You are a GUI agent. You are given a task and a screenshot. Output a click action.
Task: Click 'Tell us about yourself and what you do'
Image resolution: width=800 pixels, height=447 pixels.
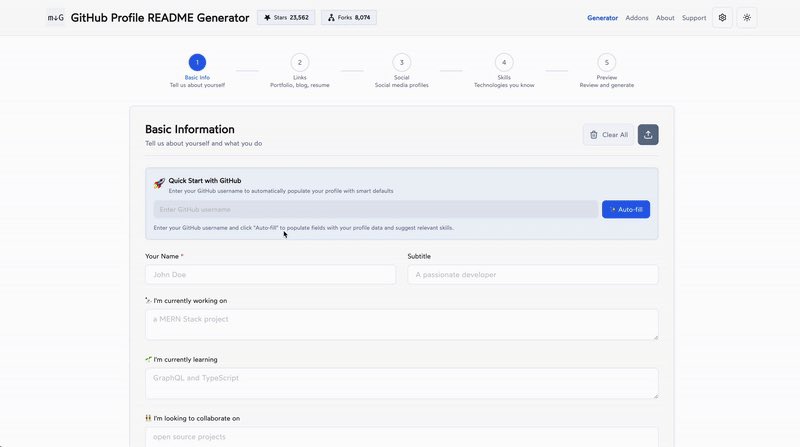(204, 143)
